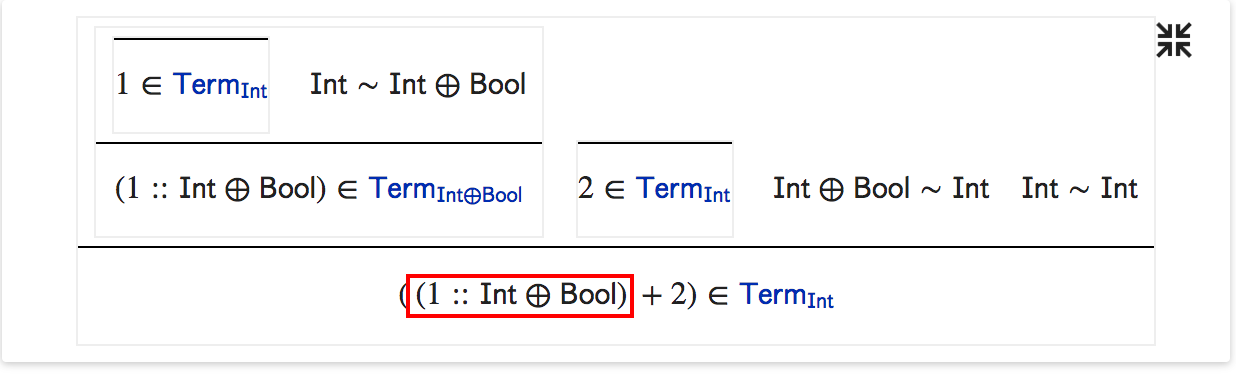Click the Term Int link in the conclusion

click(x=787, y=296)
